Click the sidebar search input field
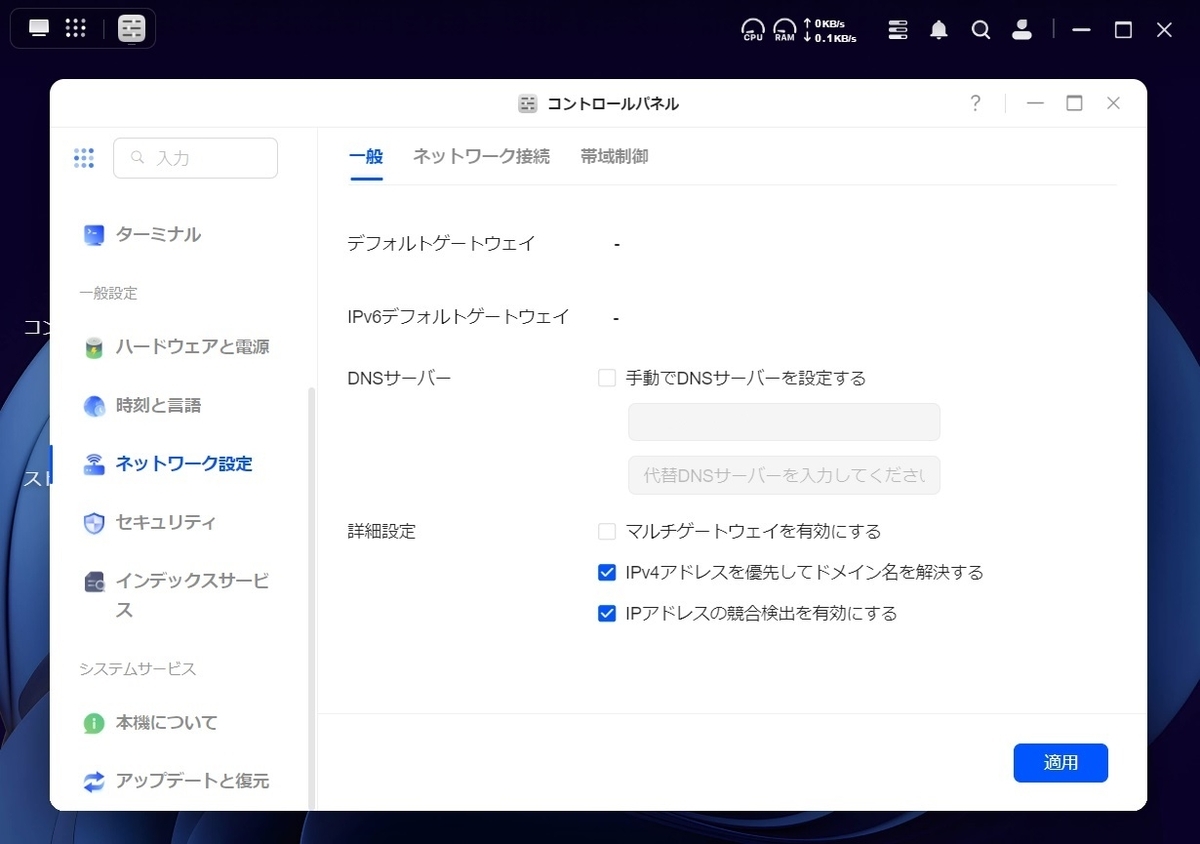The height and width of the screenshot is (844, 1200). 196,158
